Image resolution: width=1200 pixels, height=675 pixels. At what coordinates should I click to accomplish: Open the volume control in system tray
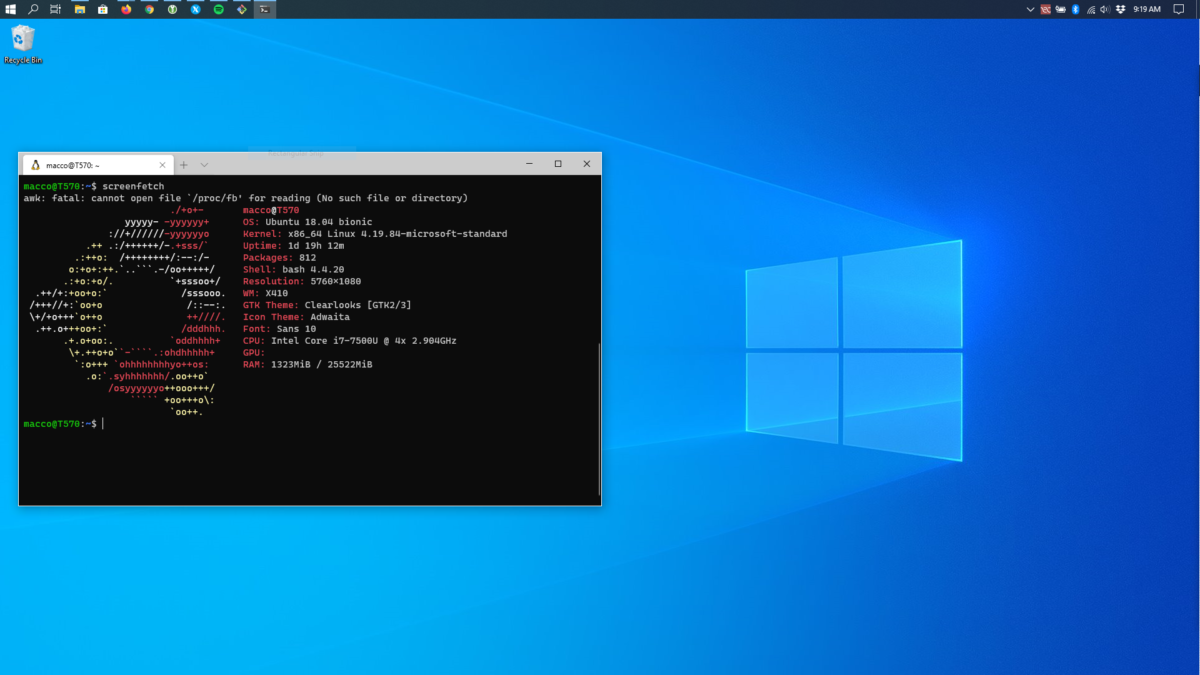tap(1106, 9)
